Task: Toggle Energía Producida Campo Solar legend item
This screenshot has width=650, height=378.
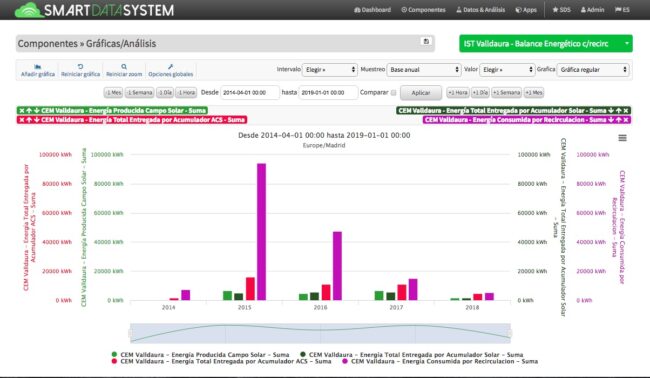Action: click(201, 355)
